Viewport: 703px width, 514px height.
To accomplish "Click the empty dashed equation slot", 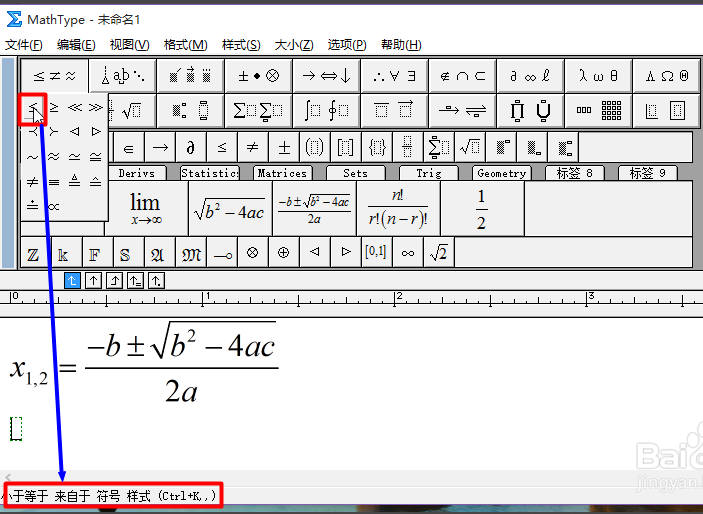I will coord(16,428).
